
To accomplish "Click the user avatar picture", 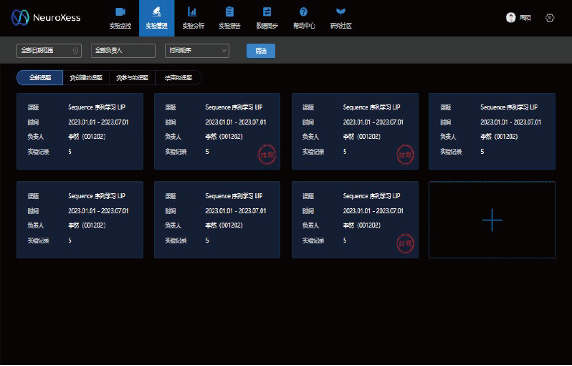I will click(511, 18).
